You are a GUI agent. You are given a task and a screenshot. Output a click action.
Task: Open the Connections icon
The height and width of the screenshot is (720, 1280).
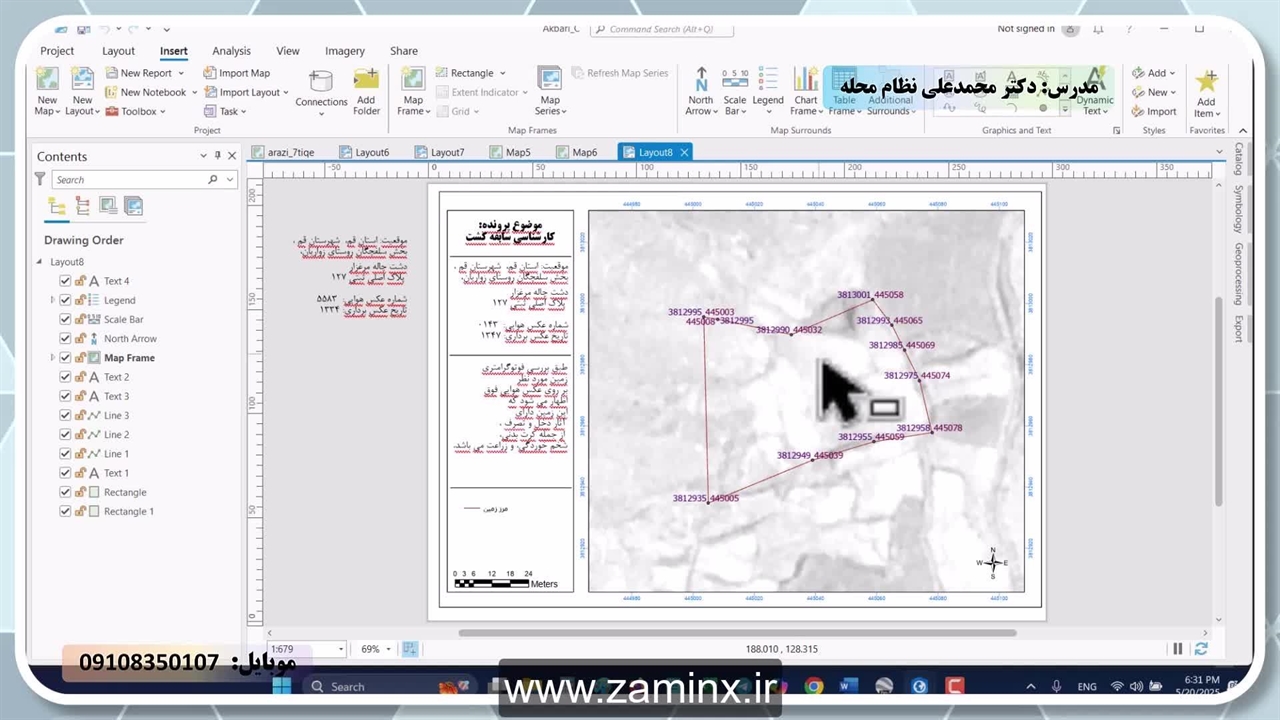click(x=321, y=82)
